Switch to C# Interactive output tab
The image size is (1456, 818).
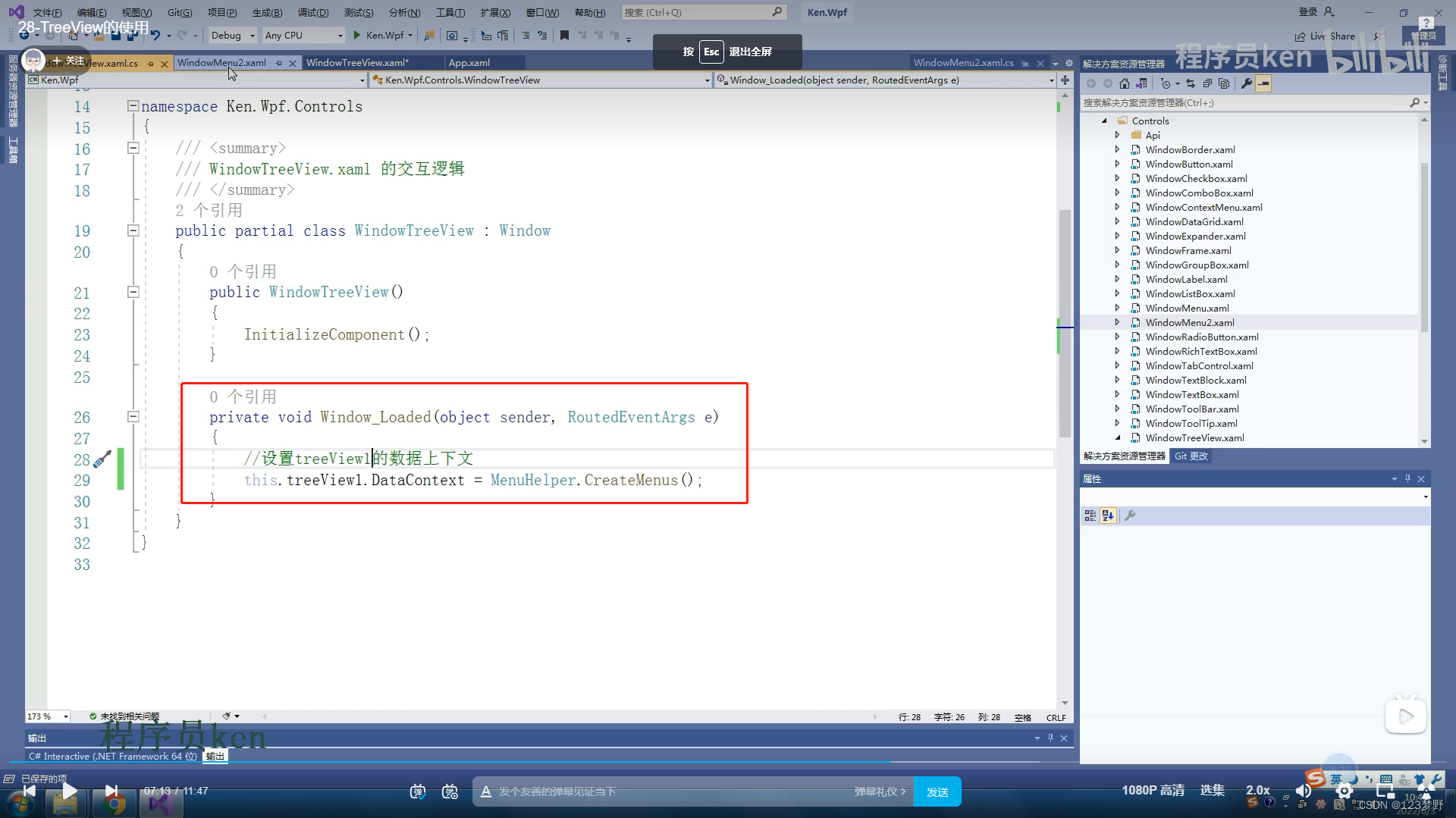(x=112, y=756)
